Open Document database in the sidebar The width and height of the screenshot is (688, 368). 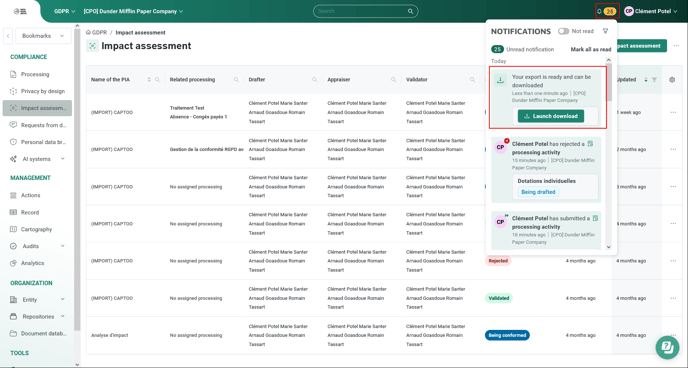[38, 333]
